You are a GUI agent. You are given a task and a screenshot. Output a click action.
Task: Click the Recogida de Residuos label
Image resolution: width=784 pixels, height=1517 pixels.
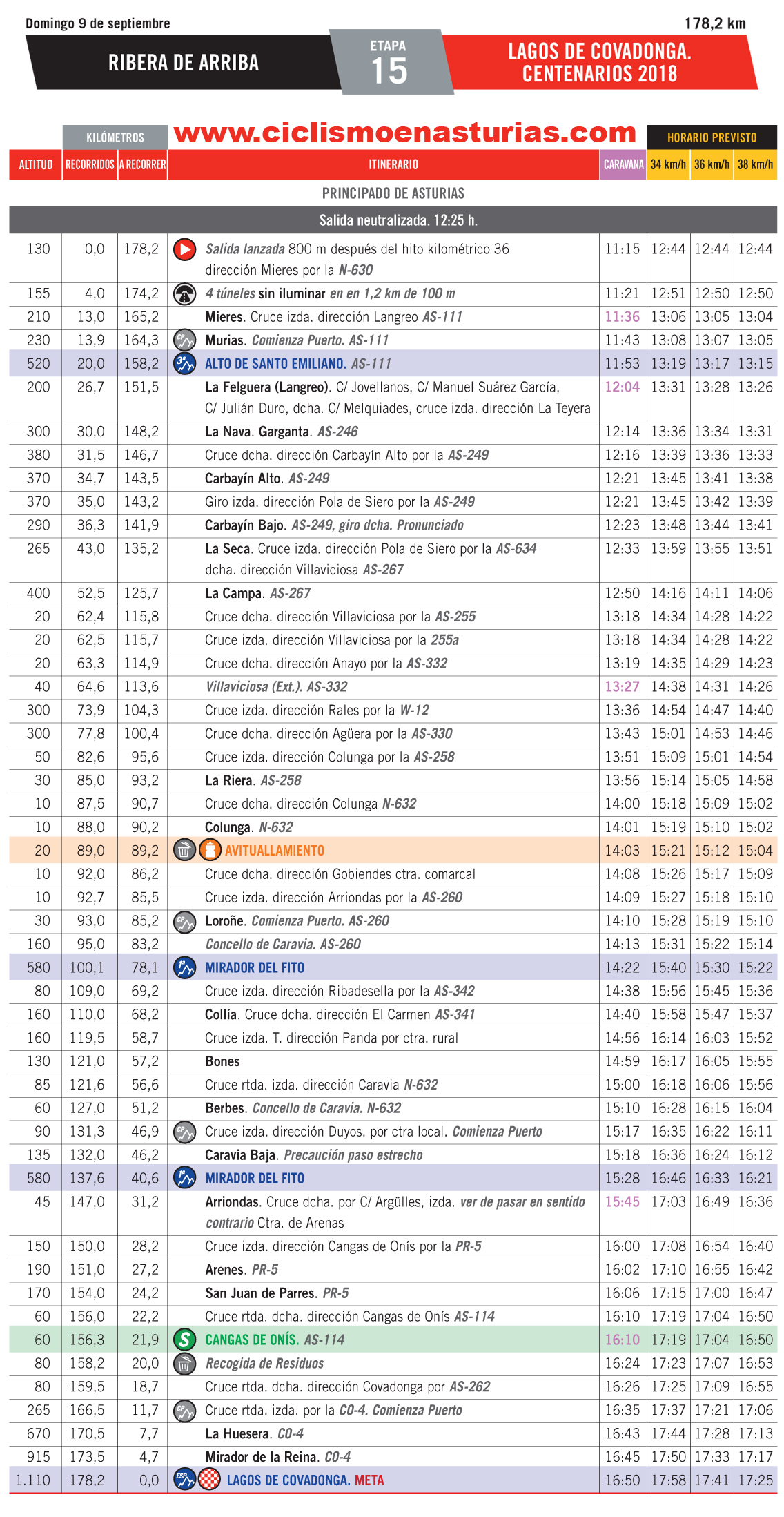click(x=265, y=1364)
